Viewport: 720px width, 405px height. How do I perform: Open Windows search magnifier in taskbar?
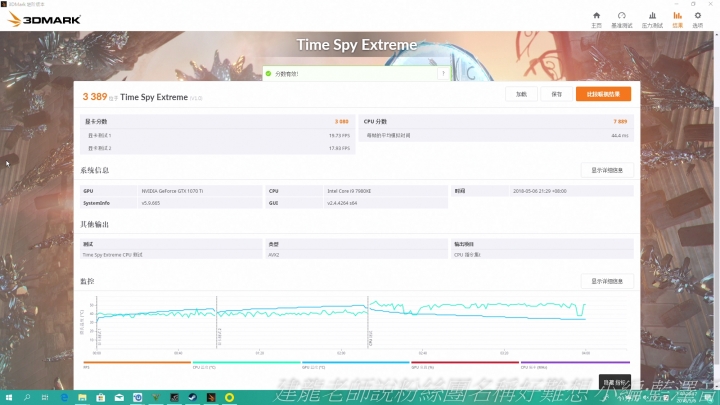(x=27, y=397)
